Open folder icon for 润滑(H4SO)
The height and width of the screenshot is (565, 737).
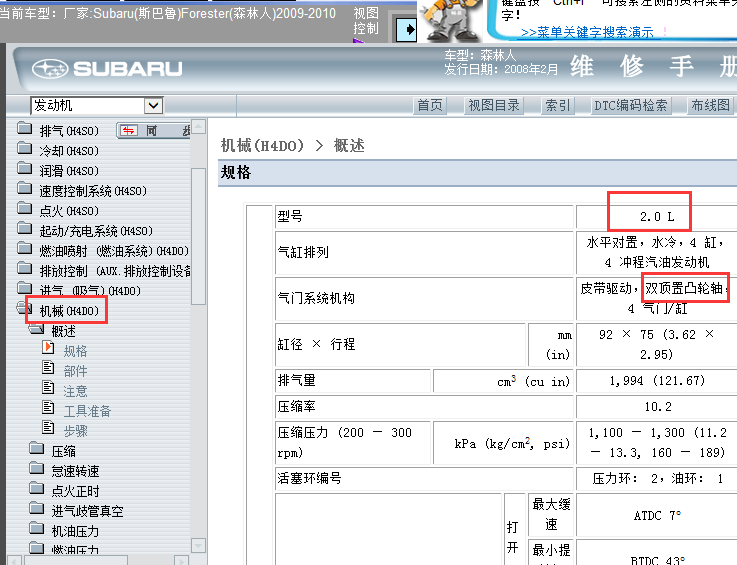coord(24,169)
